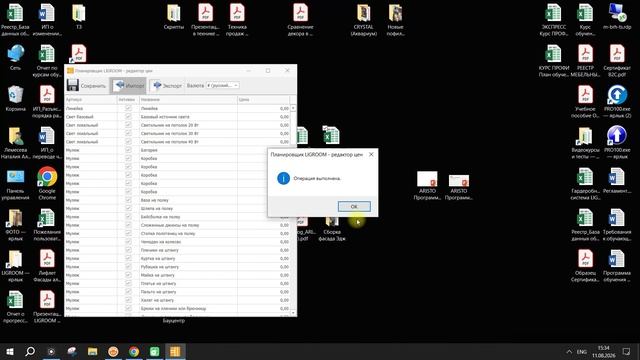This screenshot has width=640, height=360.
Task: Open the Google Chrome desktop icon
Action: coord(47,183)
